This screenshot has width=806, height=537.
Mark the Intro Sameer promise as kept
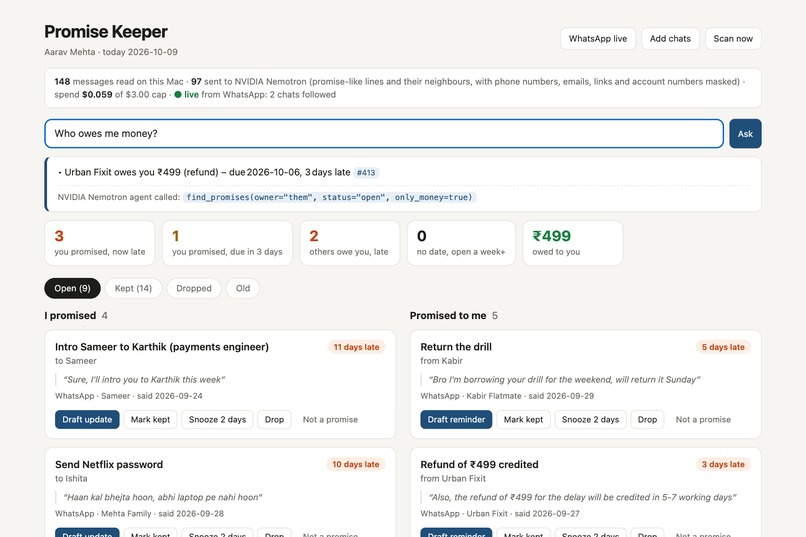(x=150, y=419)
